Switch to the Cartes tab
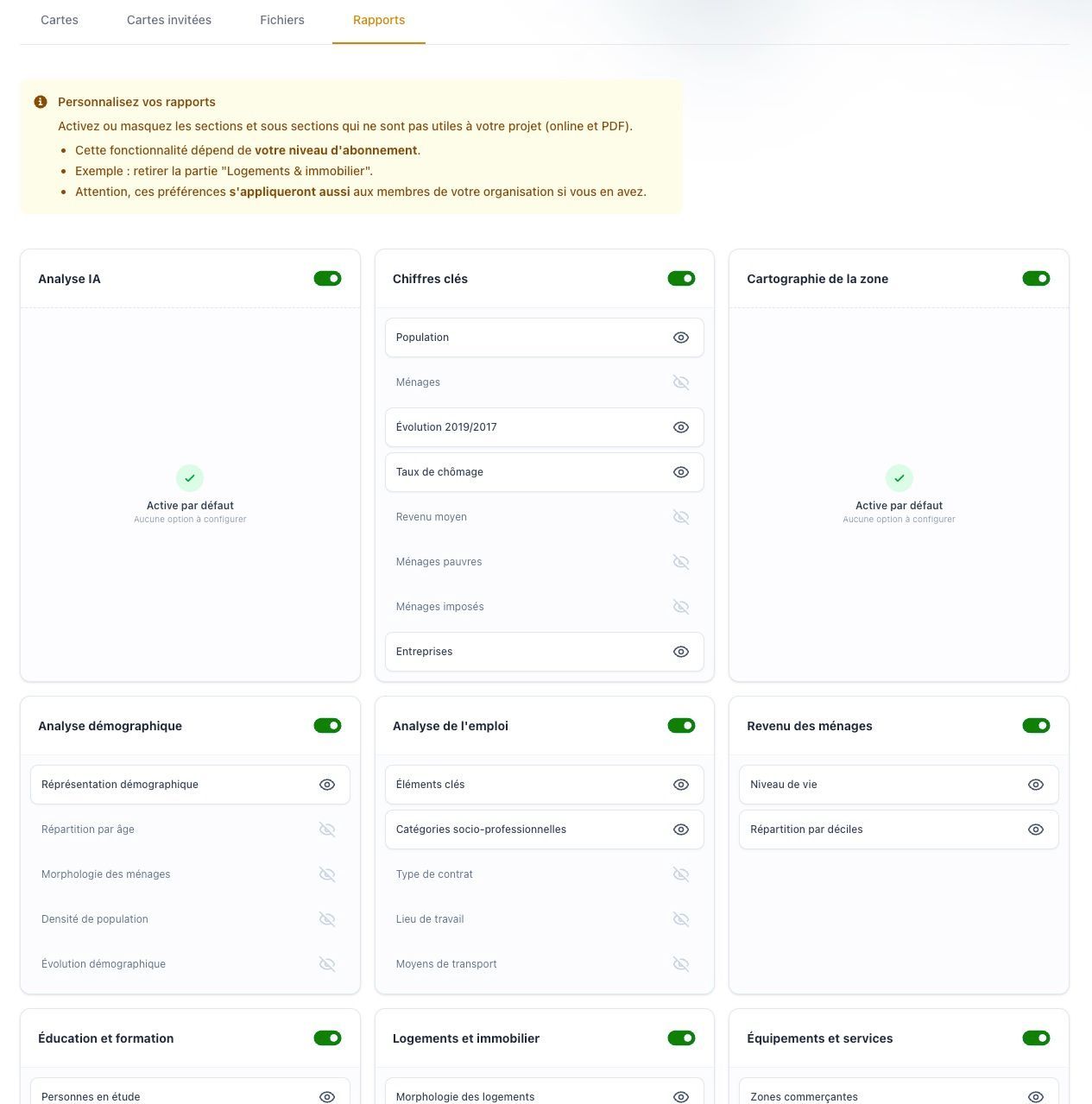 pos(59,20)
